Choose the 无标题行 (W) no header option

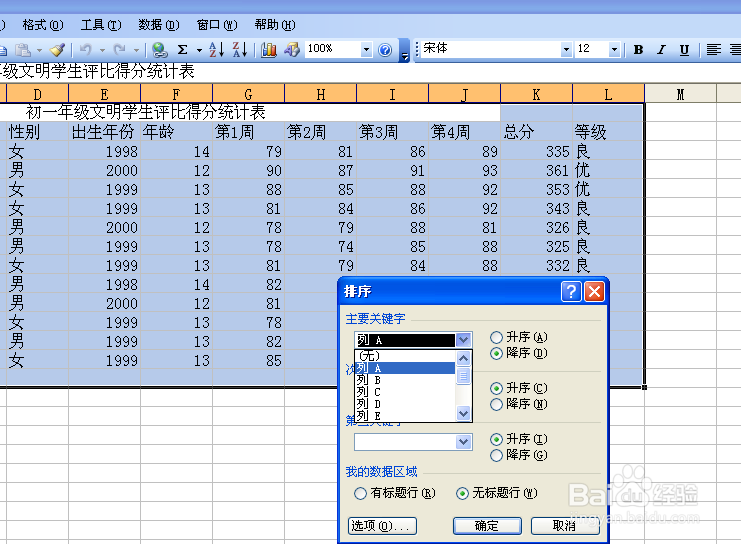[x=462, y=493]
